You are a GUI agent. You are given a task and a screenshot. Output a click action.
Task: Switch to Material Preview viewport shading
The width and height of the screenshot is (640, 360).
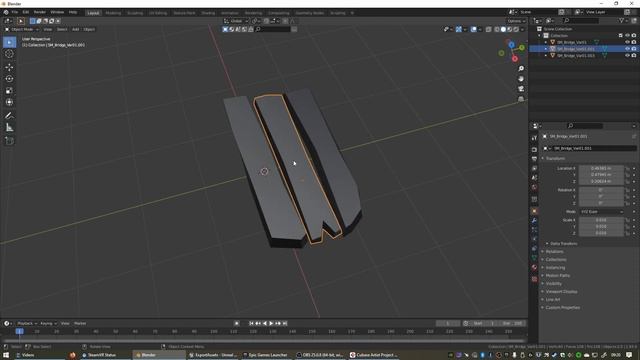click(509, 29)
